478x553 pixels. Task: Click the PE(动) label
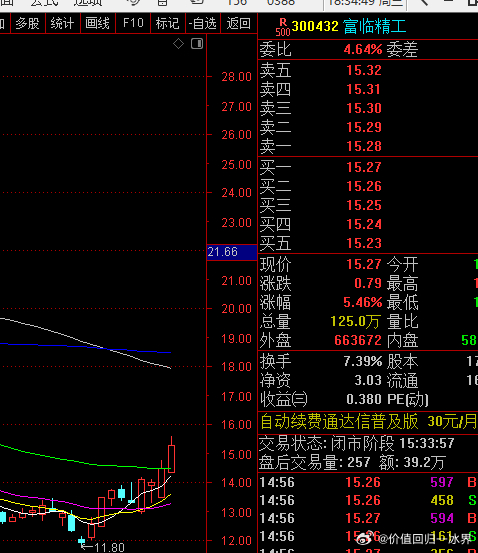408,400
